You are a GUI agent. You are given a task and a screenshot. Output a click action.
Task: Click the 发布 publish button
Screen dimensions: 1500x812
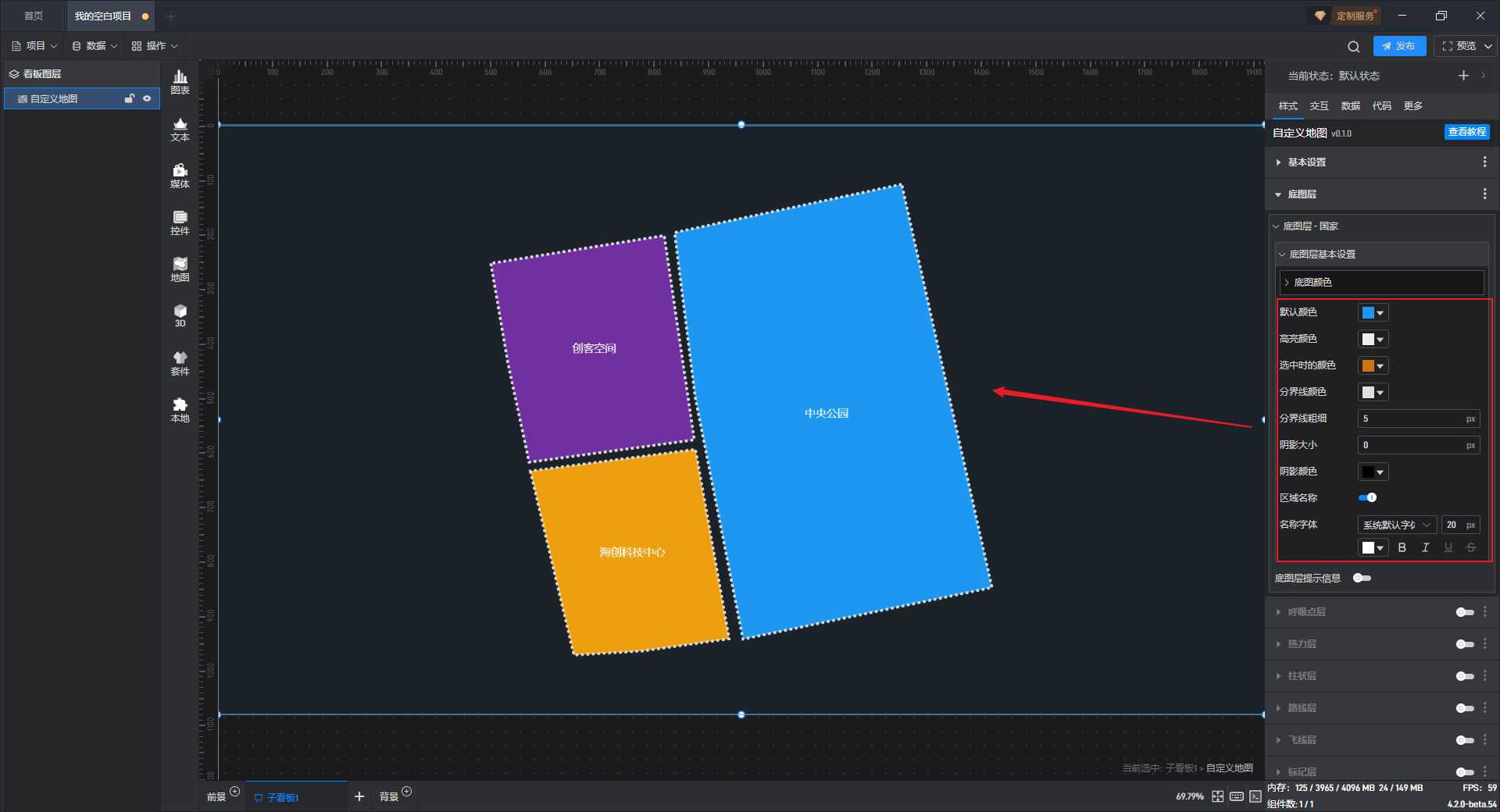click(x=1399, y=46)
